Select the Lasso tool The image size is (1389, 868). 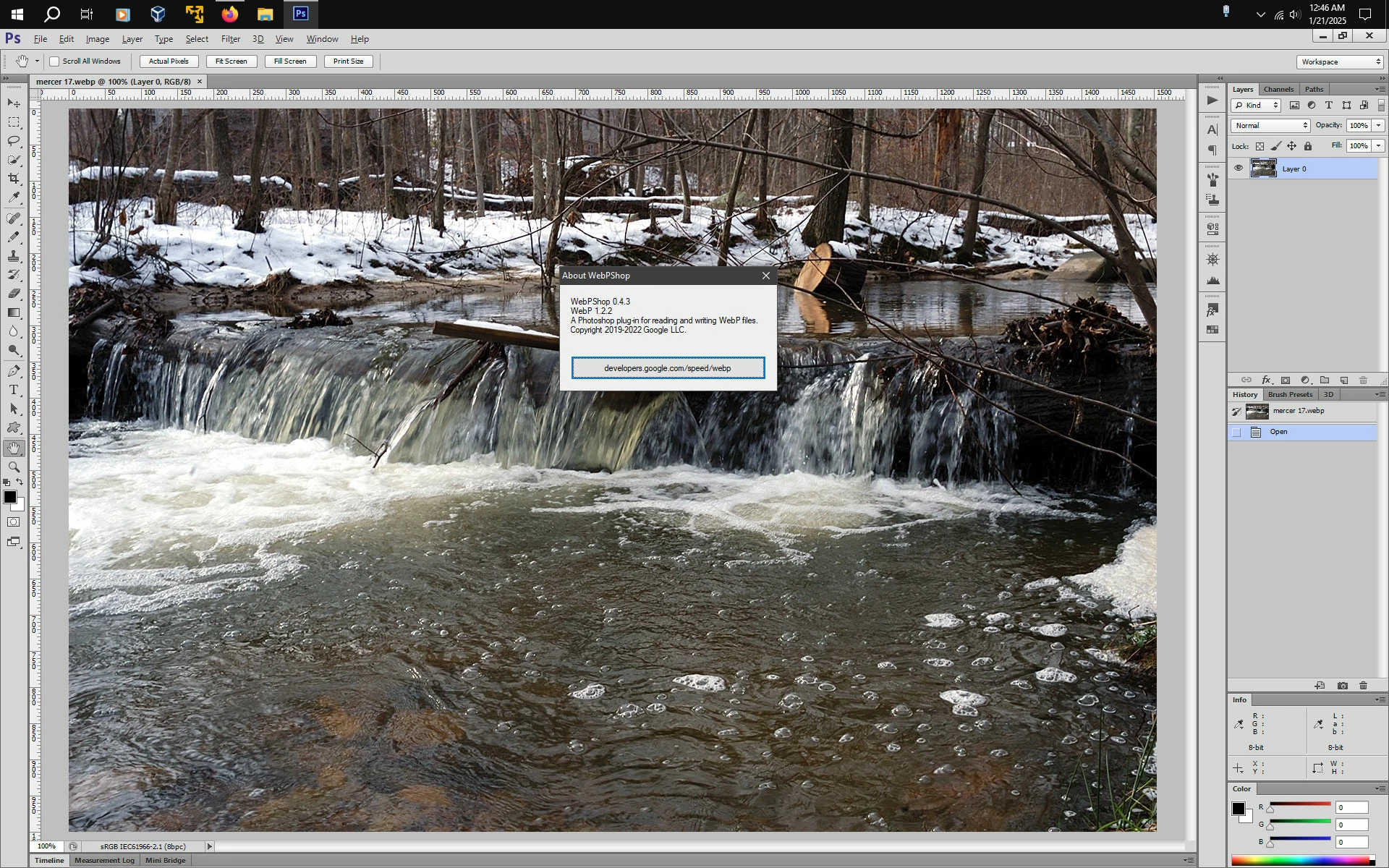point(14,141)
